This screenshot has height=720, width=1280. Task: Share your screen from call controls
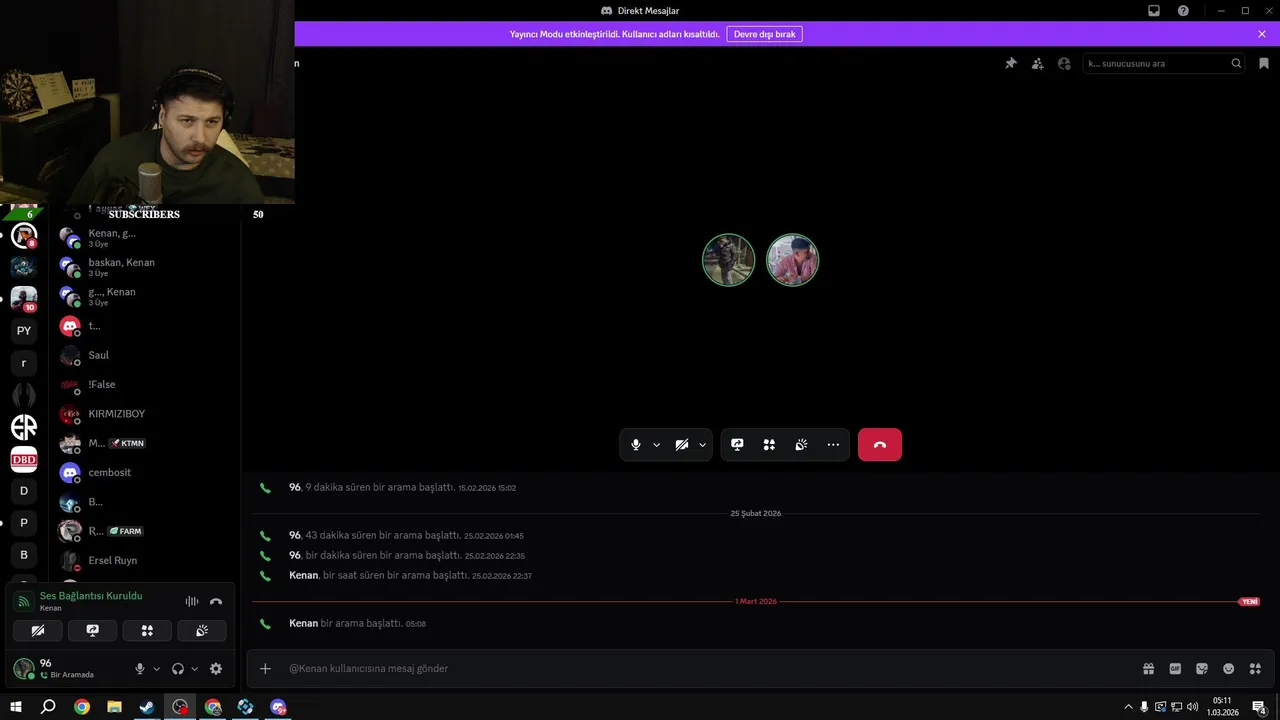(x=737, y=445)
